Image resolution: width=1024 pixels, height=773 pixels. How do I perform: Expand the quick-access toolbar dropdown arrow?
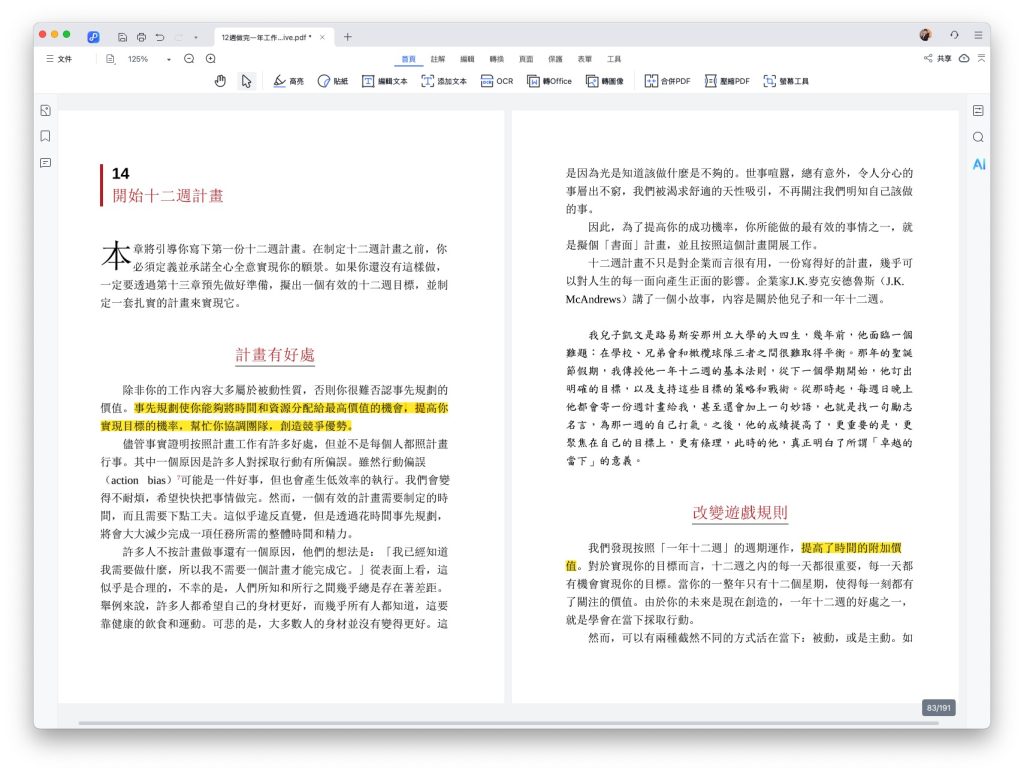(x=195, y=37)
